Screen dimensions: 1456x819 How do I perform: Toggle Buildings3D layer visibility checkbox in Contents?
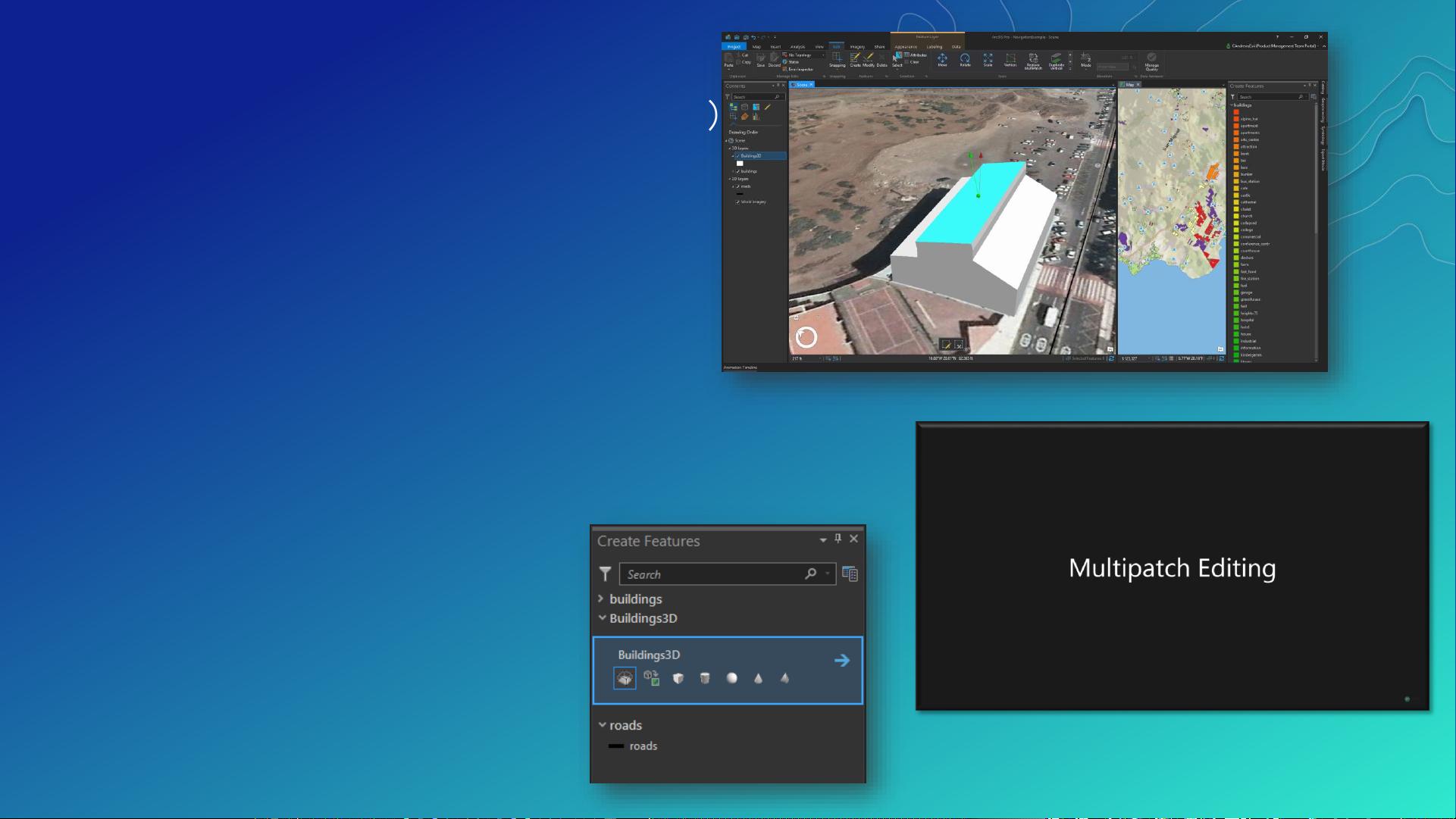(x=737, y=156)
